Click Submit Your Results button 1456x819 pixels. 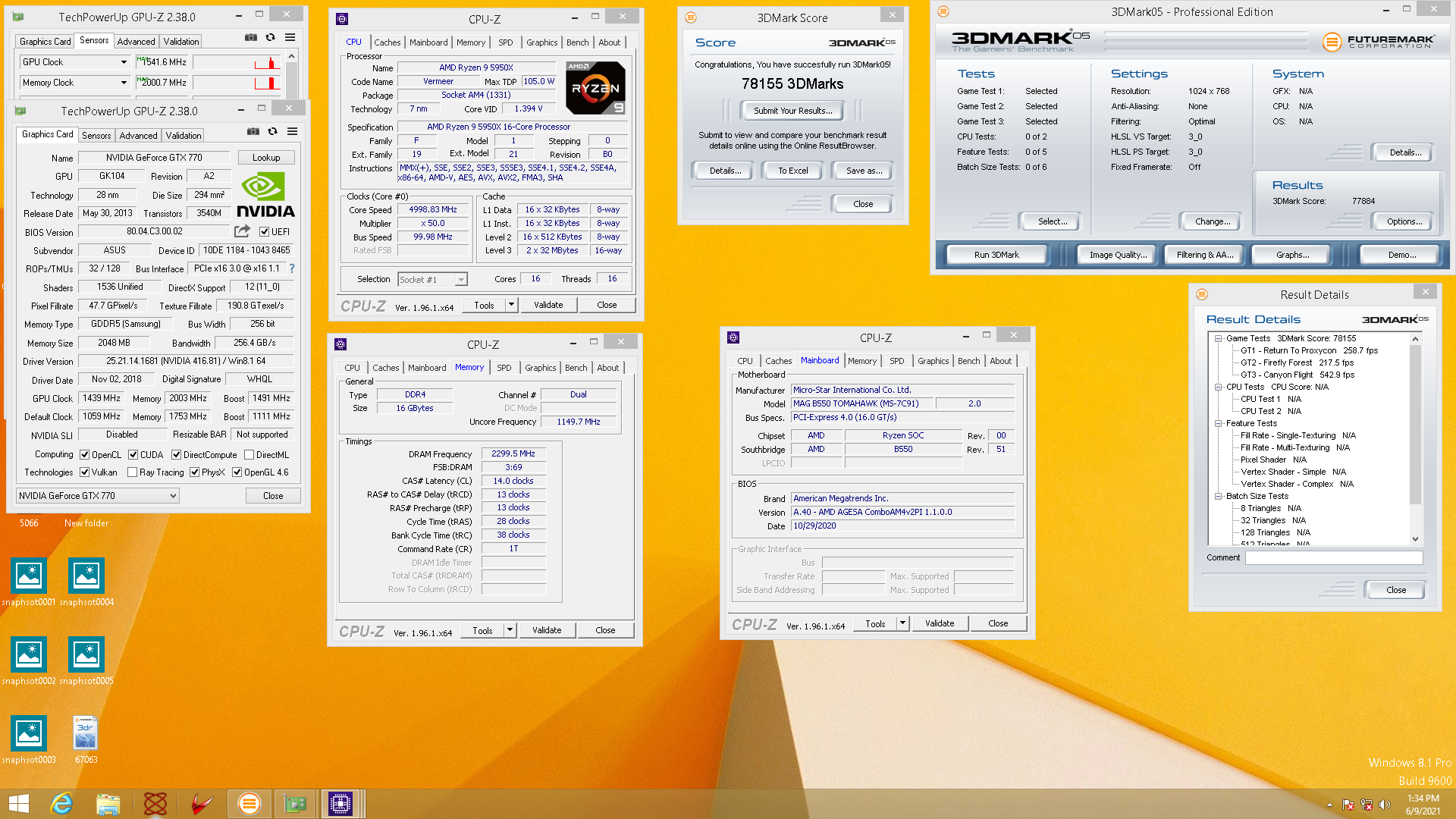point(792,111)
